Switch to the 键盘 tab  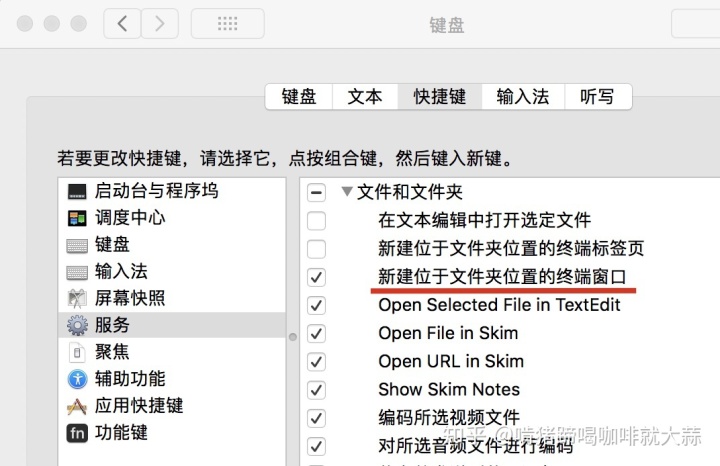pos(299,97)
